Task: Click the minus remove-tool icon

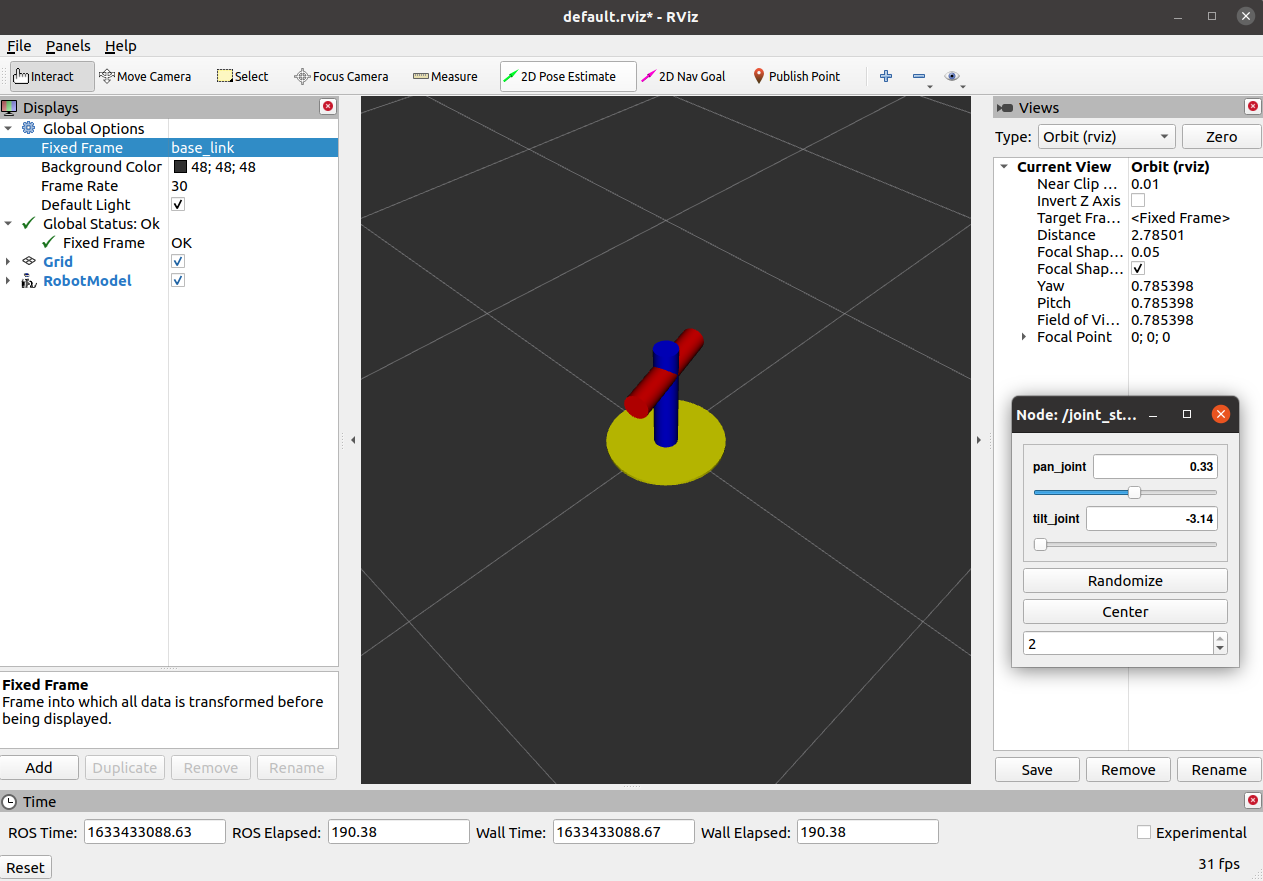Action: click(919, 76)
